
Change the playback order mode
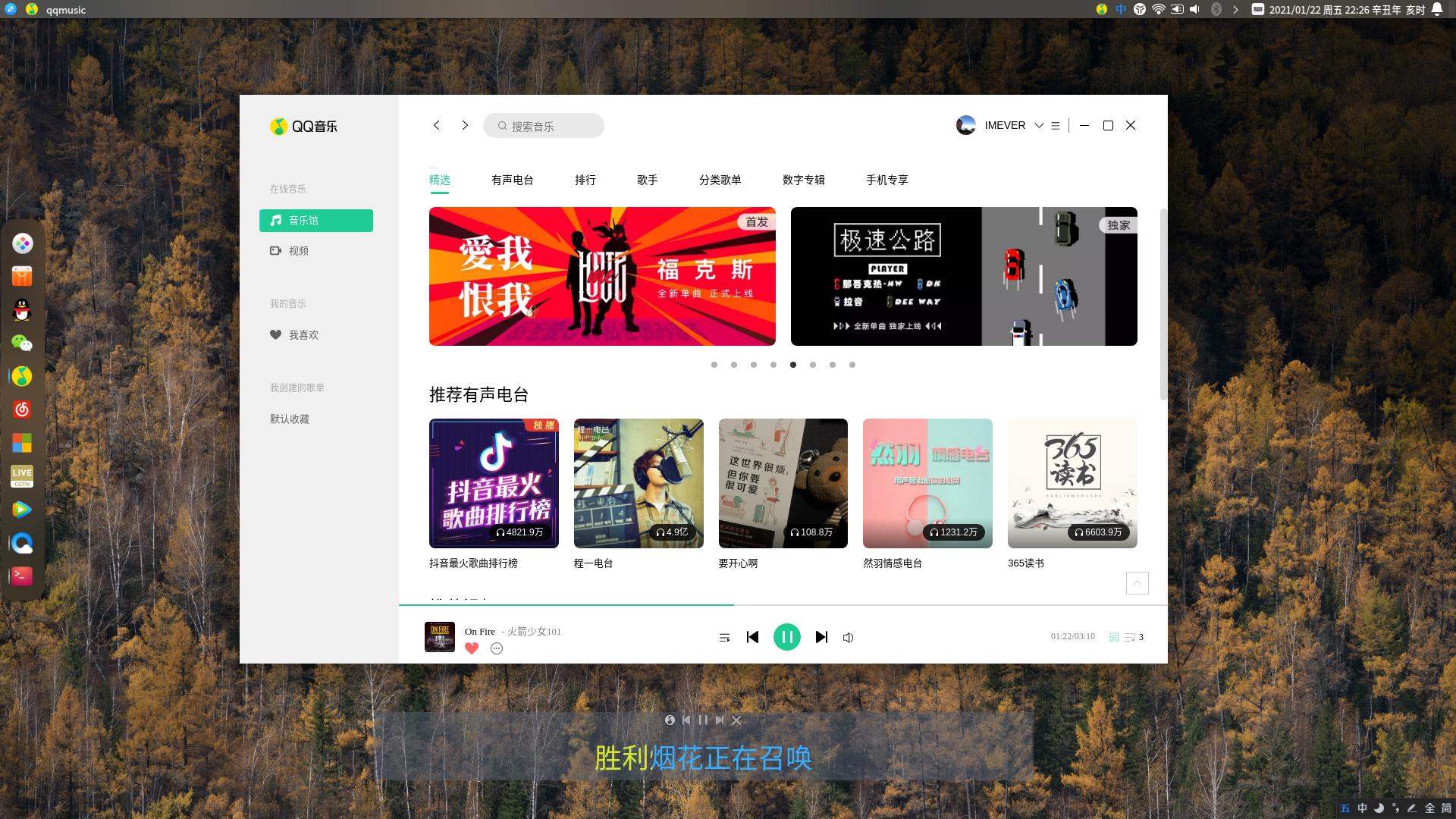tap(724, 638)
